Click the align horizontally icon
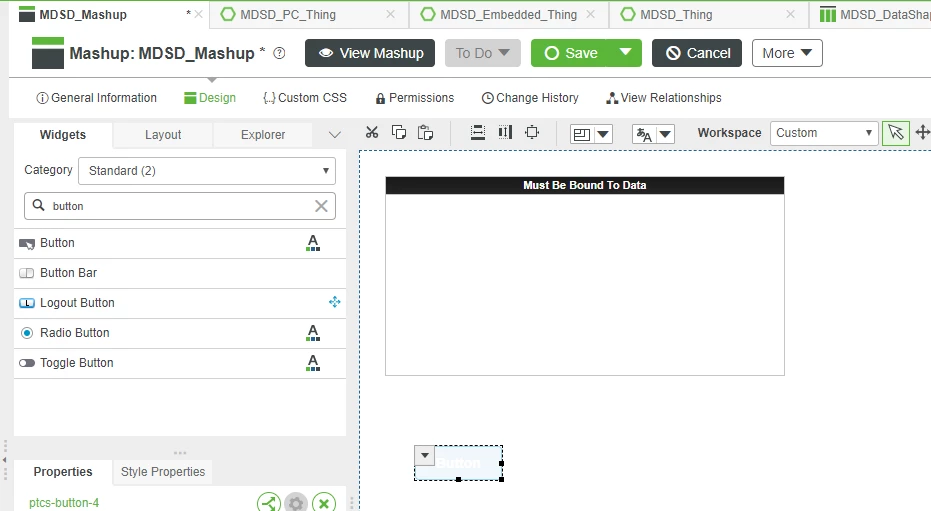This screenshot has height=511, width=931. click(478, 132)
